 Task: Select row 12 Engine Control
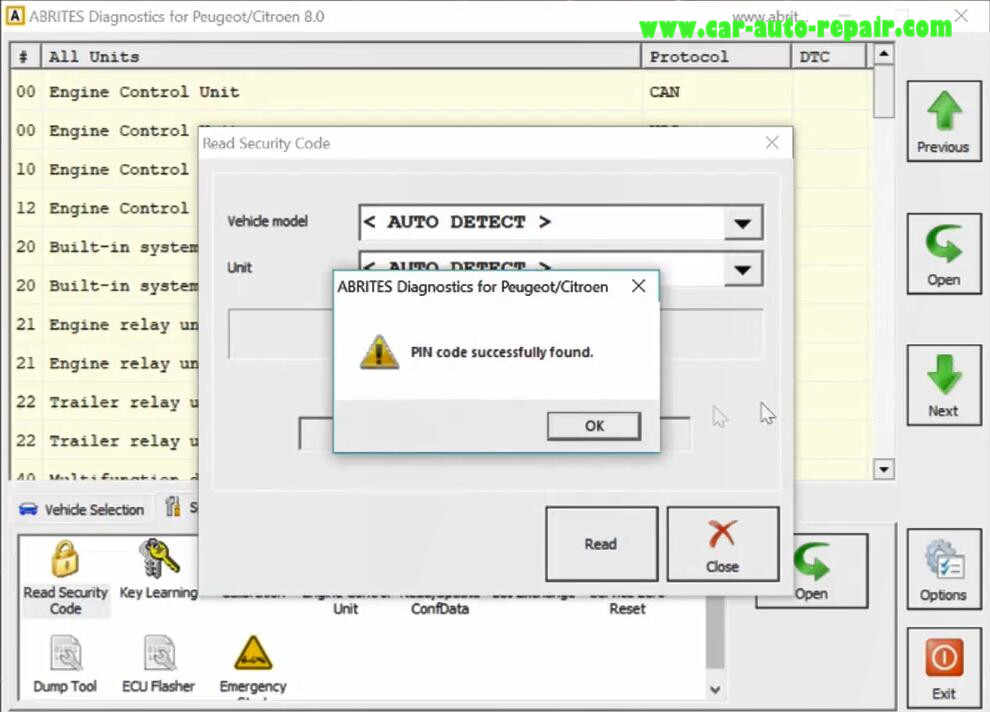click(x=105, y=208)
